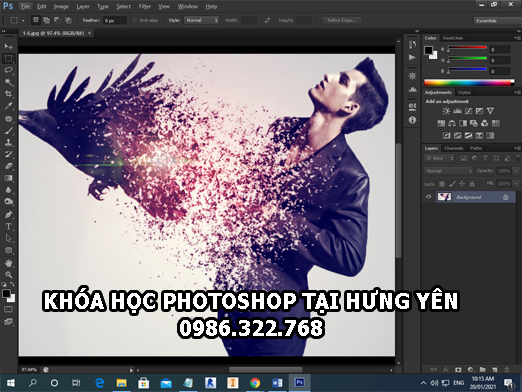Add Brightness/Contrast adjustment icon
The width and height of the screenshot is (522, 392).
(446, 111)
